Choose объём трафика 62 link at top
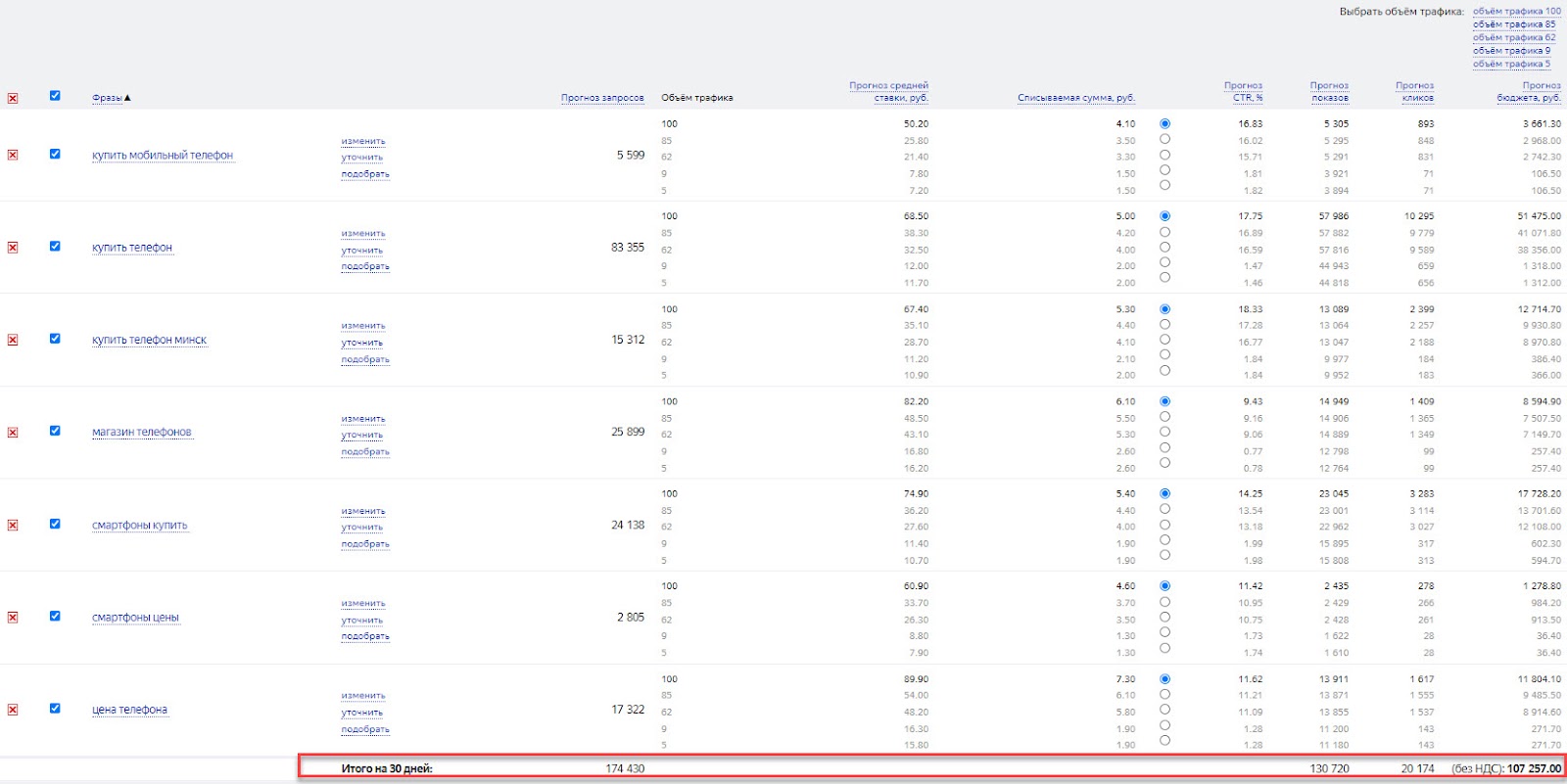Image resolution: width=1567 pixels, height=784 pixels. click(x=1514, y=37)
